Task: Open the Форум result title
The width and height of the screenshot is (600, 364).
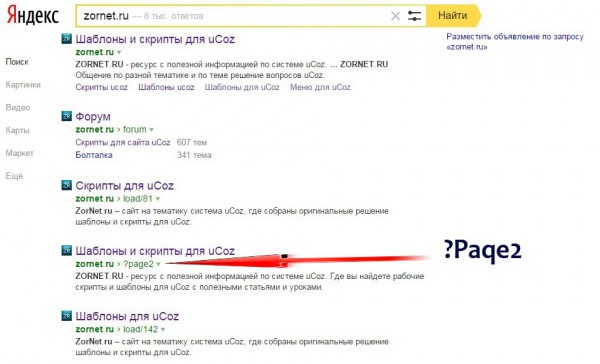Action: point(93,116)
